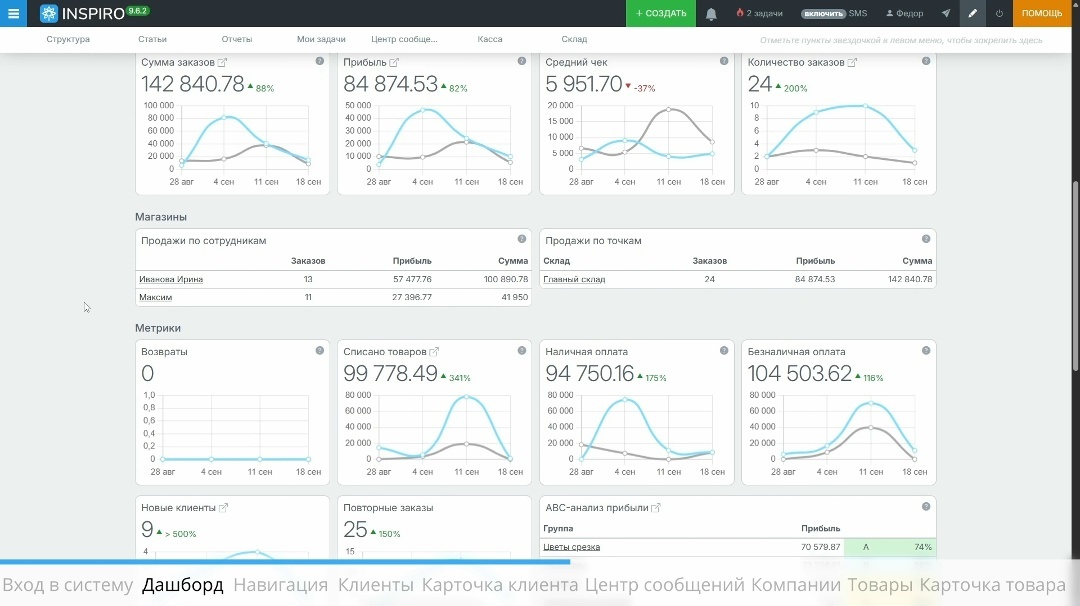Screen dimensions: 1080x606
Task: Click the paper plane send icon
Action: pyautogui.click(x=946, y=13)
